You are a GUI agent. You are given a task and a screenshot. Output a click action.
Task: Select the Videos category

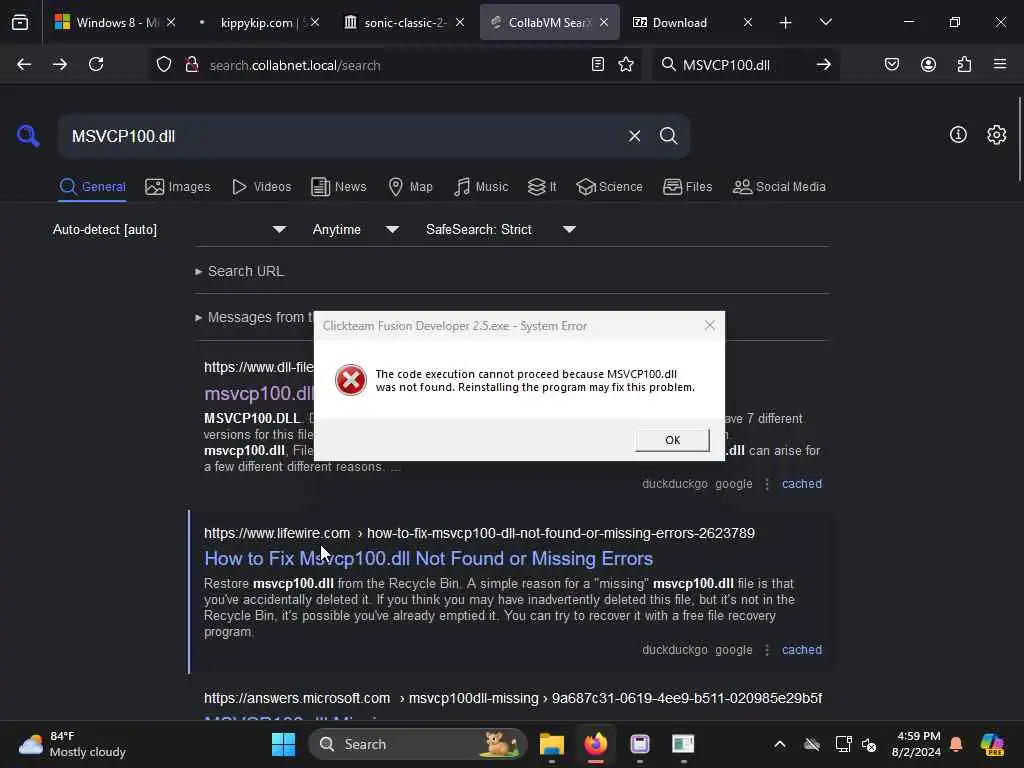(261, 187)
